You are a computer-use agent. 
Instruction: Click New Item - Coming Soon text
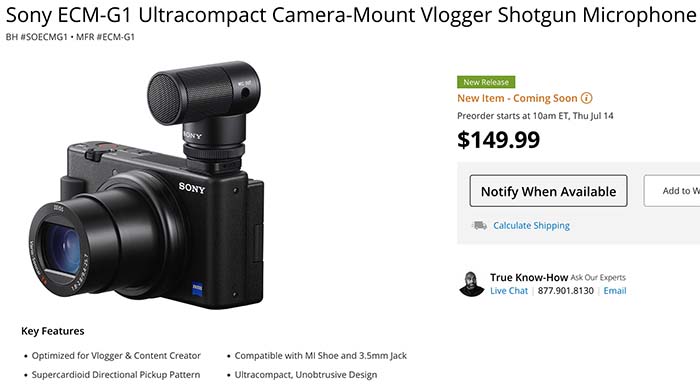(517, 98)
